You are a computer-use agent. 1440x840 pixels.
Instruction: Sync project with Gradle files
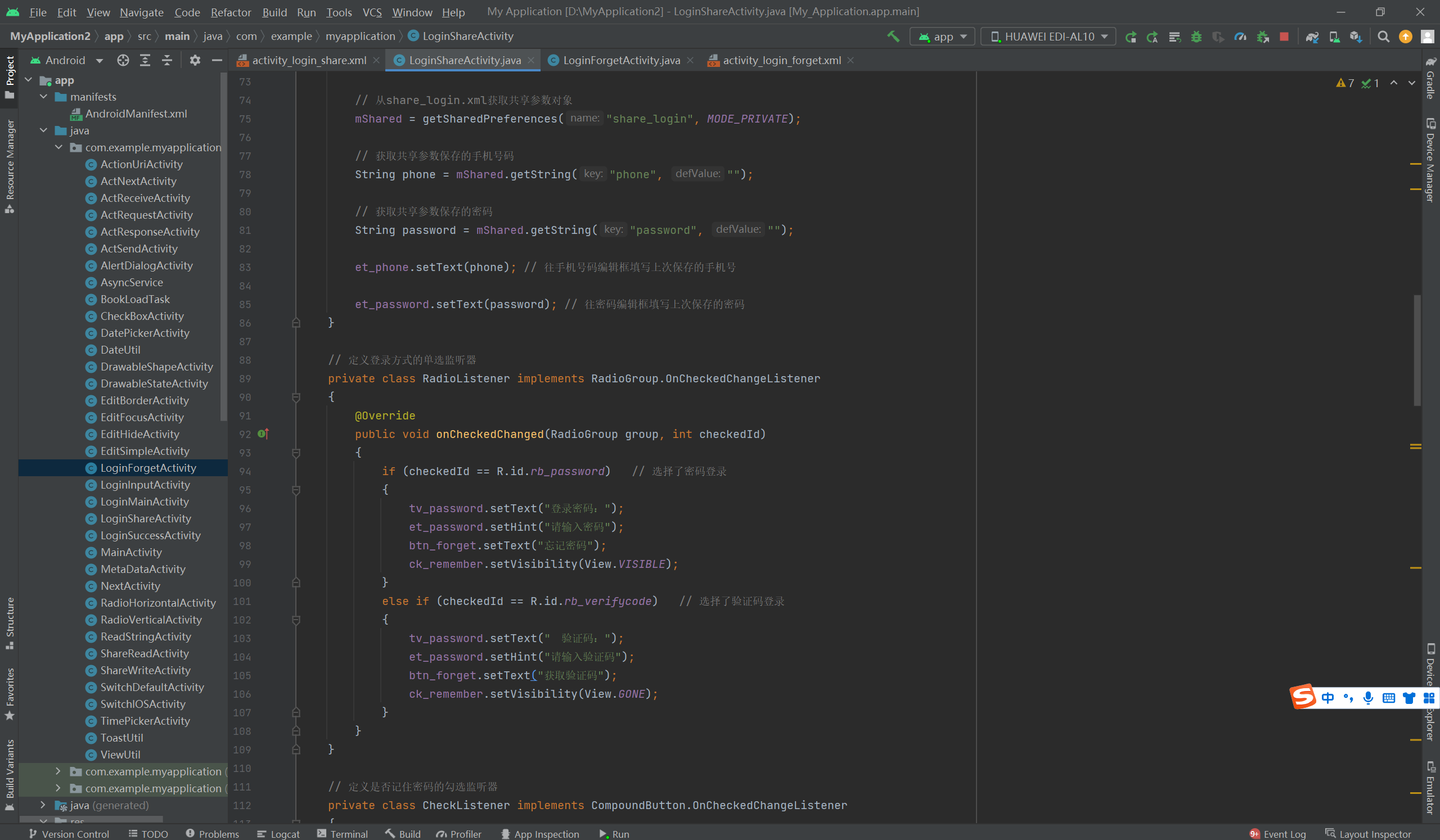(1312, 37)
